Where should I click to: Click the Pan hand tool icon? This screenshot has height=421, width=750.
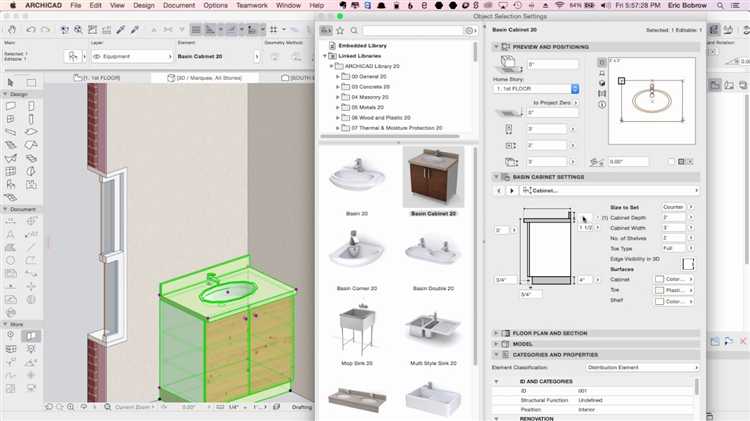(11, 30)
